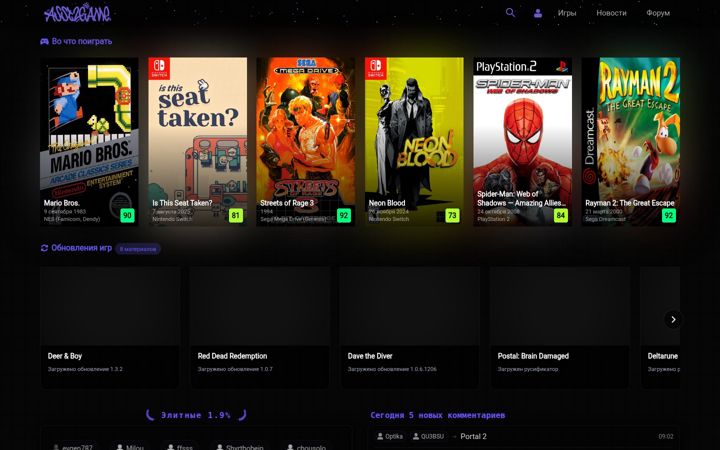Open the Is This Seat Taken? cover
The image size is (720, 450).
[x=197, y=141]
